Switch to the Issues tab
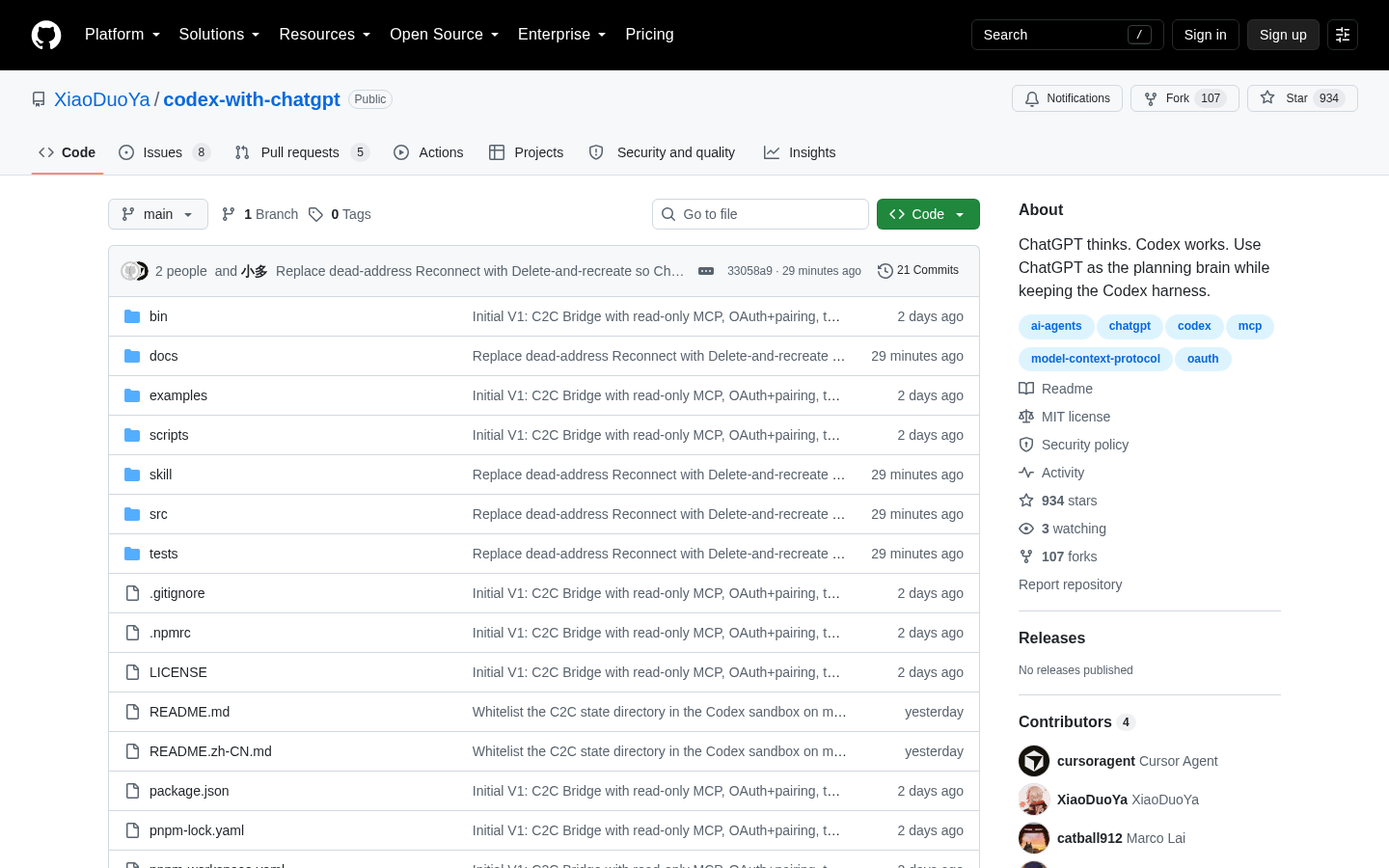1389x868 pixels. (164, 152)
